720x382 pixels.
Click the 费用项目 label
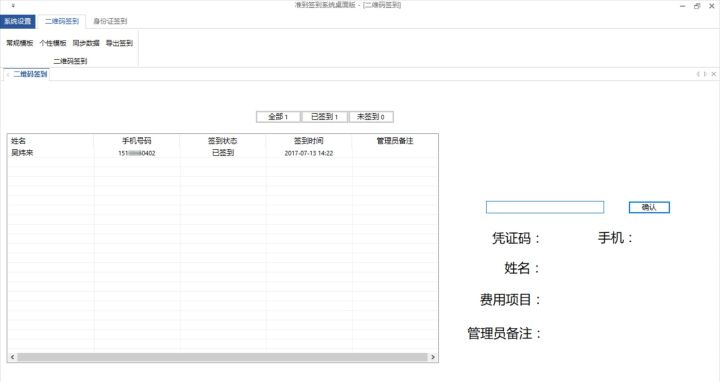point(510,300)
